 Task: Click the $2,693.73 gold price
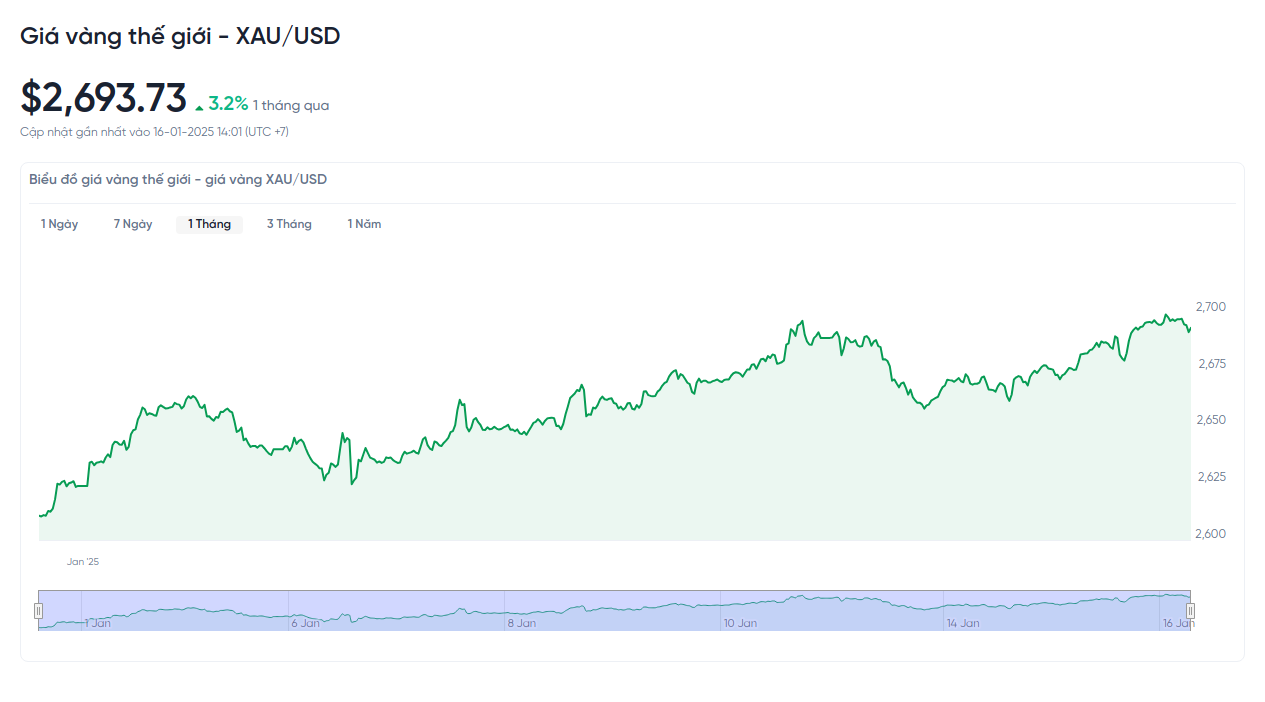(x=104, y=98)
